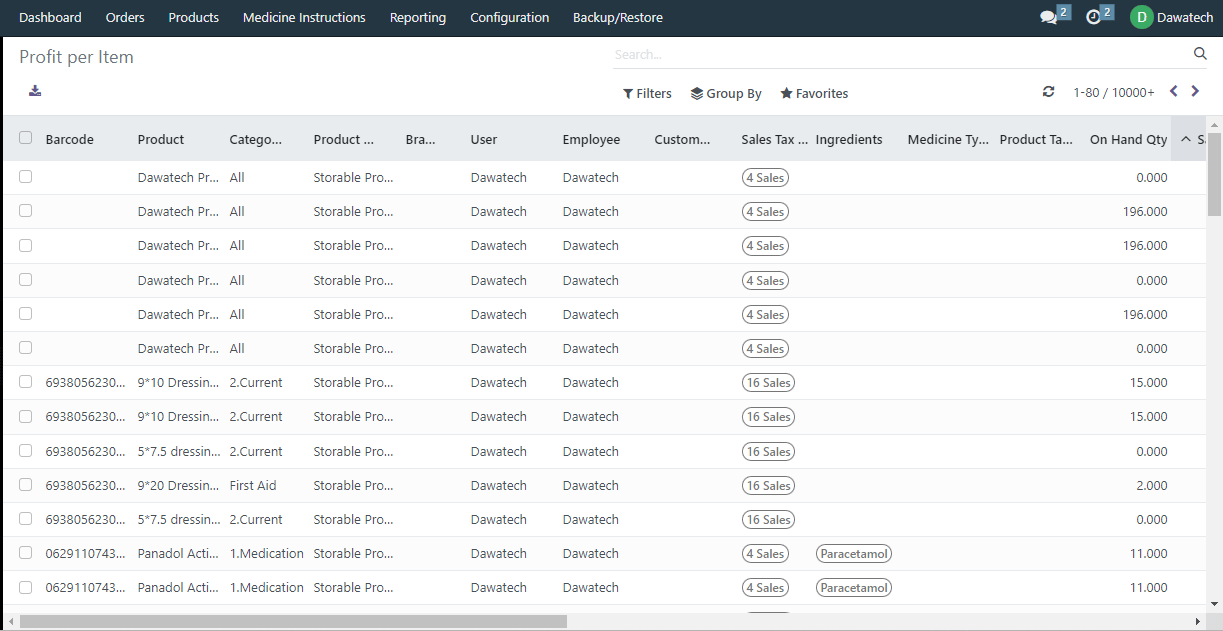Open the Favorites dropdown
The height and width of the screenshot is (631, 1223).
coord(814,93)
